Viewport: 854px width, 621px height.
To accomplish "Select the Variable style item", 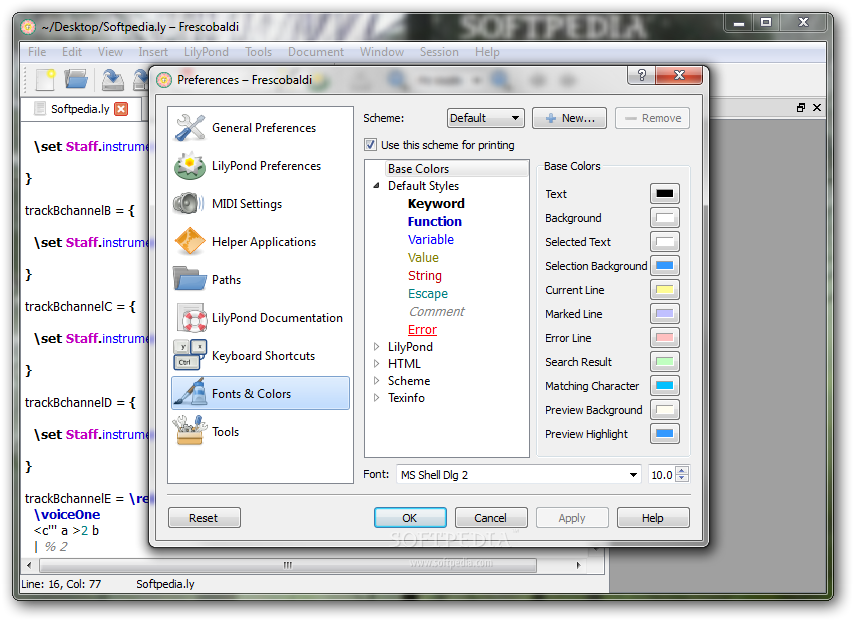I will [x=430, y=240].
